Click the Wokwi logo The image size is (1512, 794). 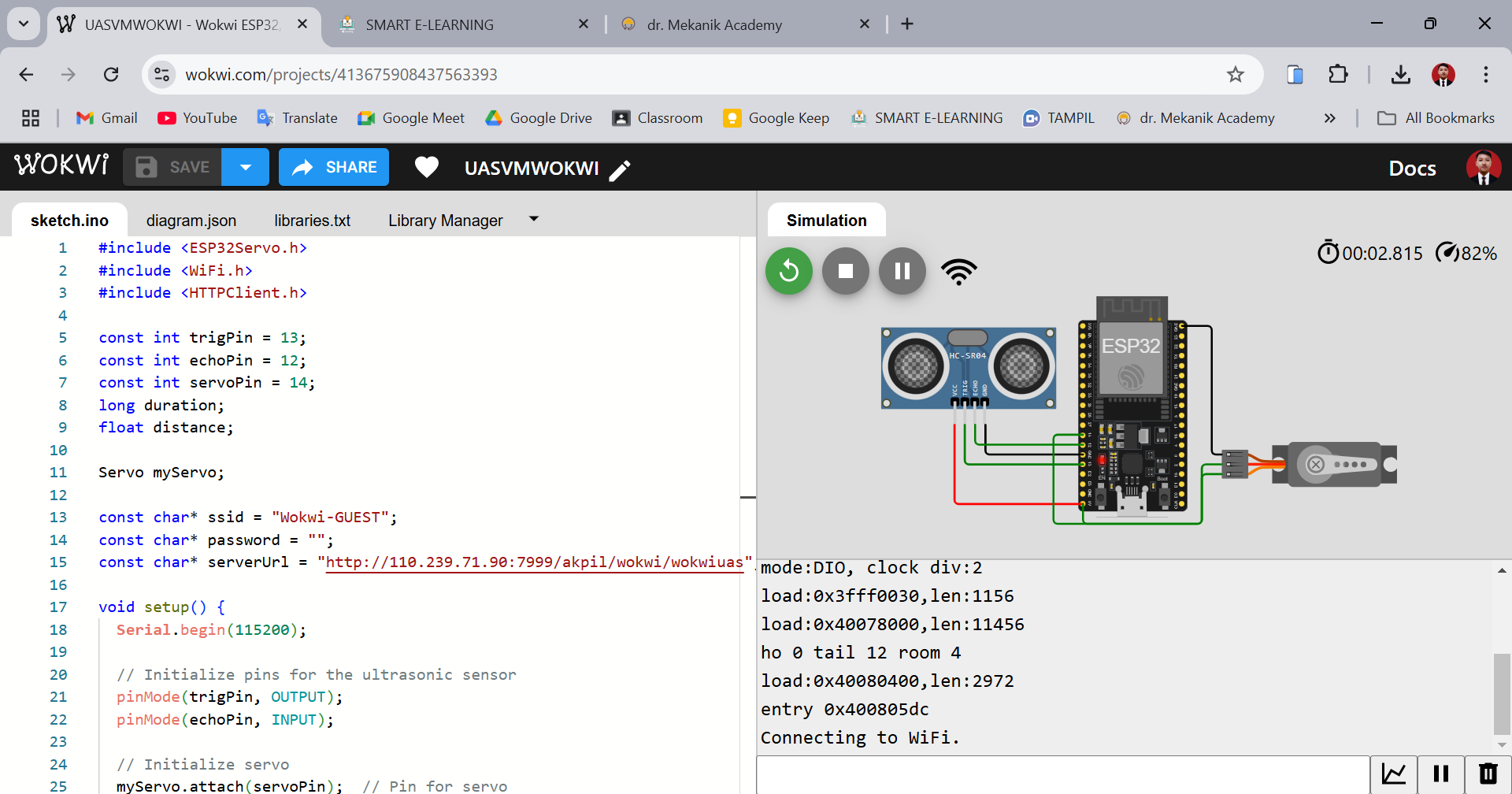click(61, 165)
